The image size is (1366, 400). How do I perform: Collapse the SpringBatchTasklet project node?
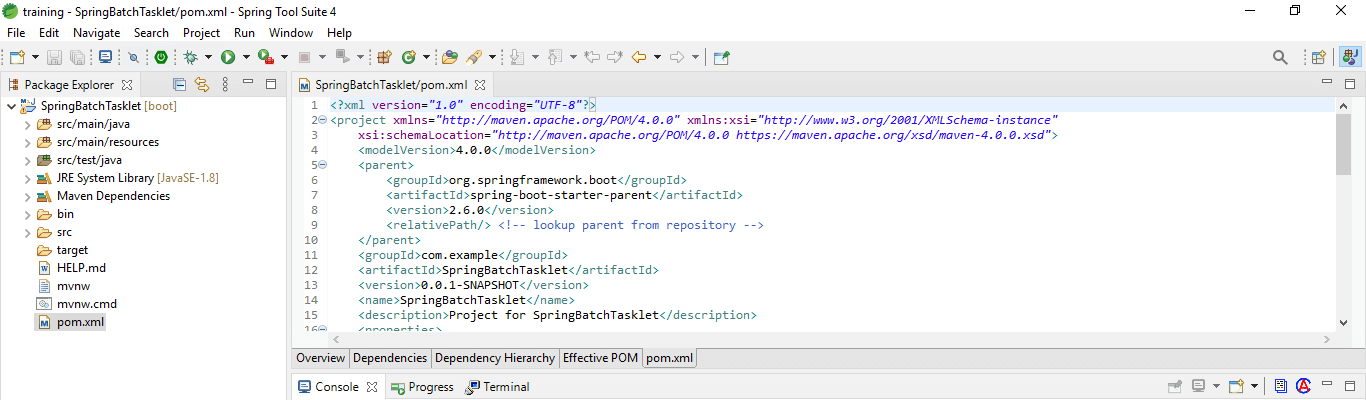[10, 106]
